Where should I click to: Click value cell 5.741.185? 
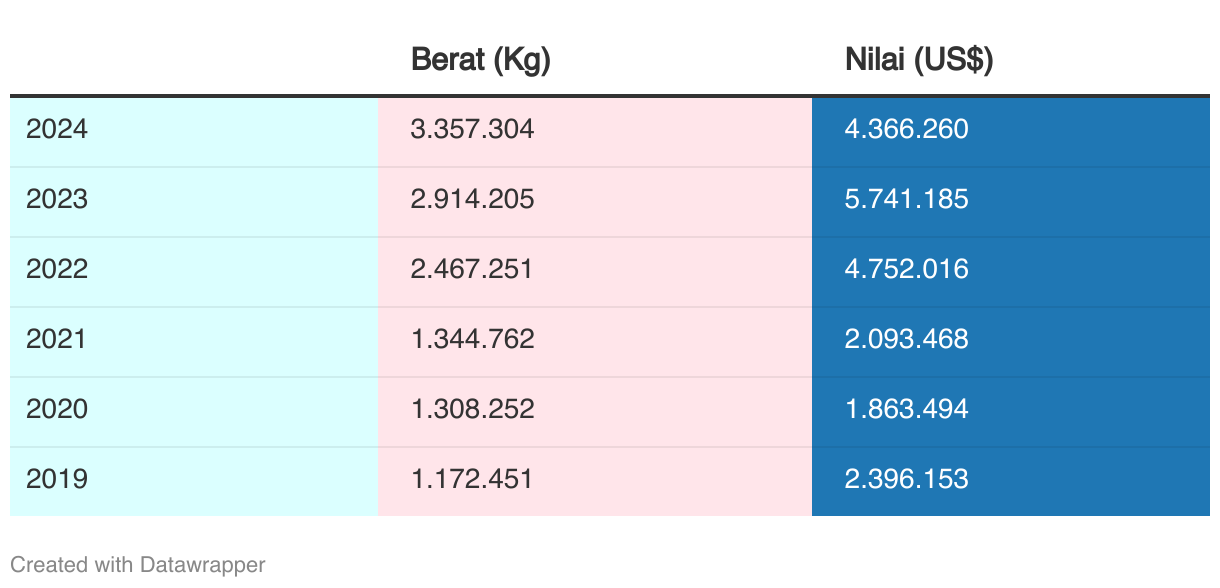pos(1011,201)
